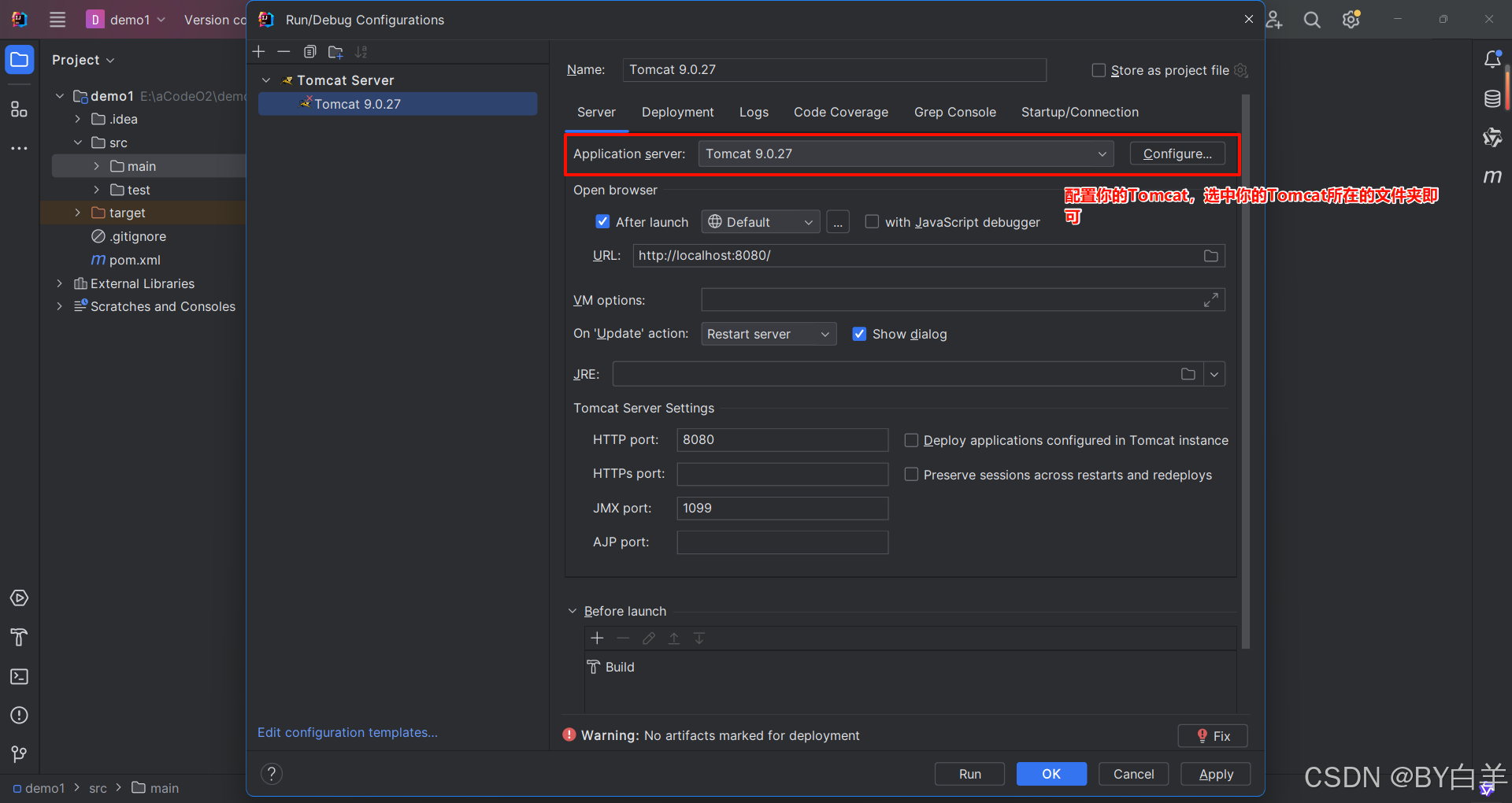Add new configuration with plus icon

point(258,52)
